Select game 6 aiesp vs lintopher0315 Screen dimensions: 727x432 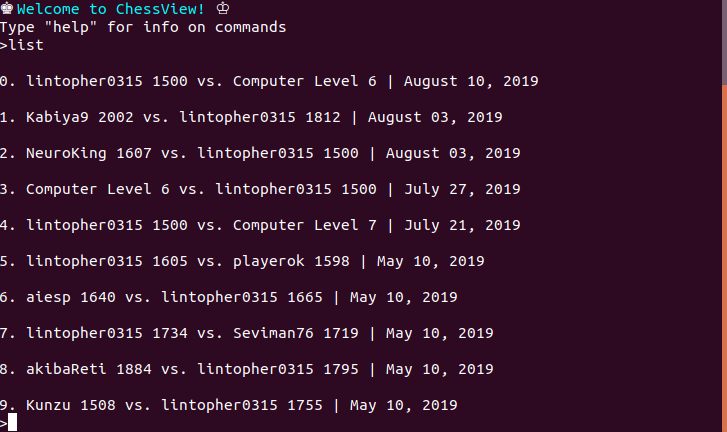tap(229, 297)
